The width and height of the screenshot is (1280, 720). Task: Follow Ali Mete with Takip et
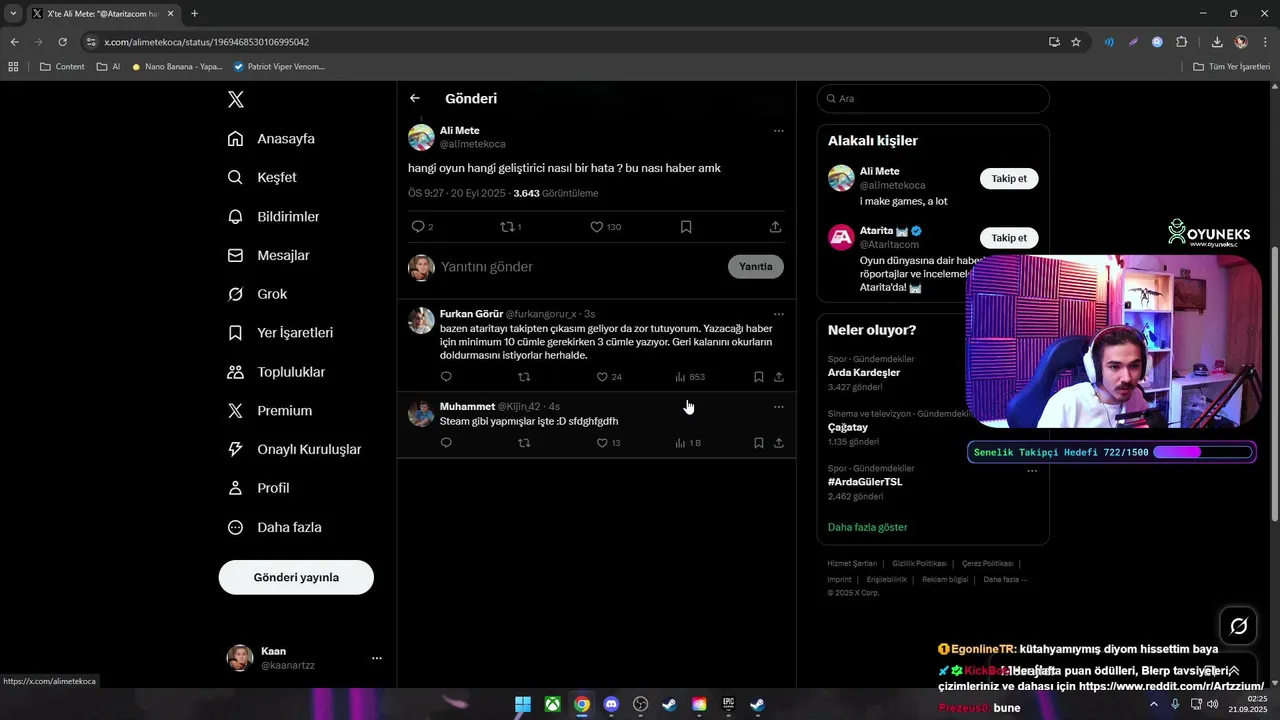click(x=1009, y=179)
